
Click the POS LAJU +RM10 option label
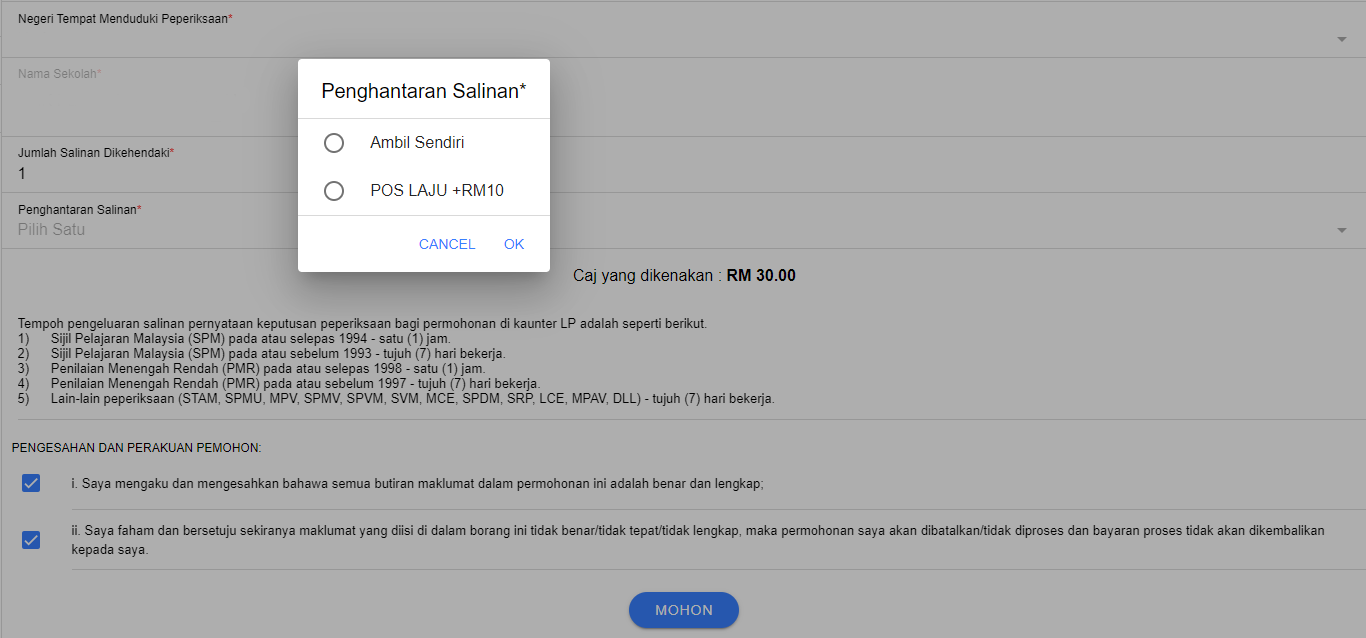(436, 191)
